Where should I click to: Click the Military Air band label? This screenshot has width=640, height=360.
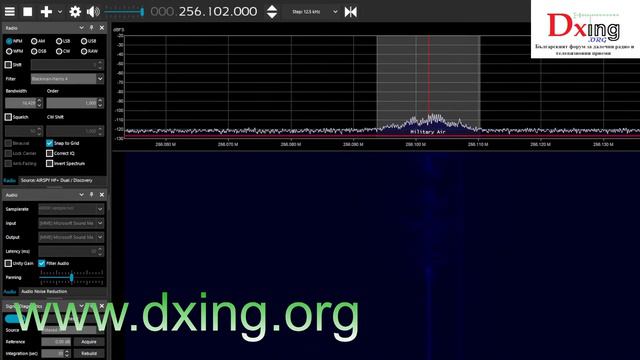[428, 132]
